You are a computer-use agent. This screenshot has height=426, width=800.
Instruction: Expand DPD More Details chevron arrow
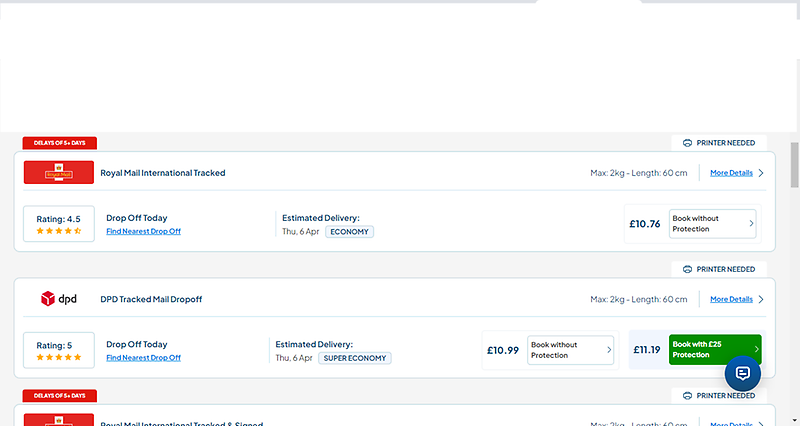pyautogui.click(x=761, y=299)
